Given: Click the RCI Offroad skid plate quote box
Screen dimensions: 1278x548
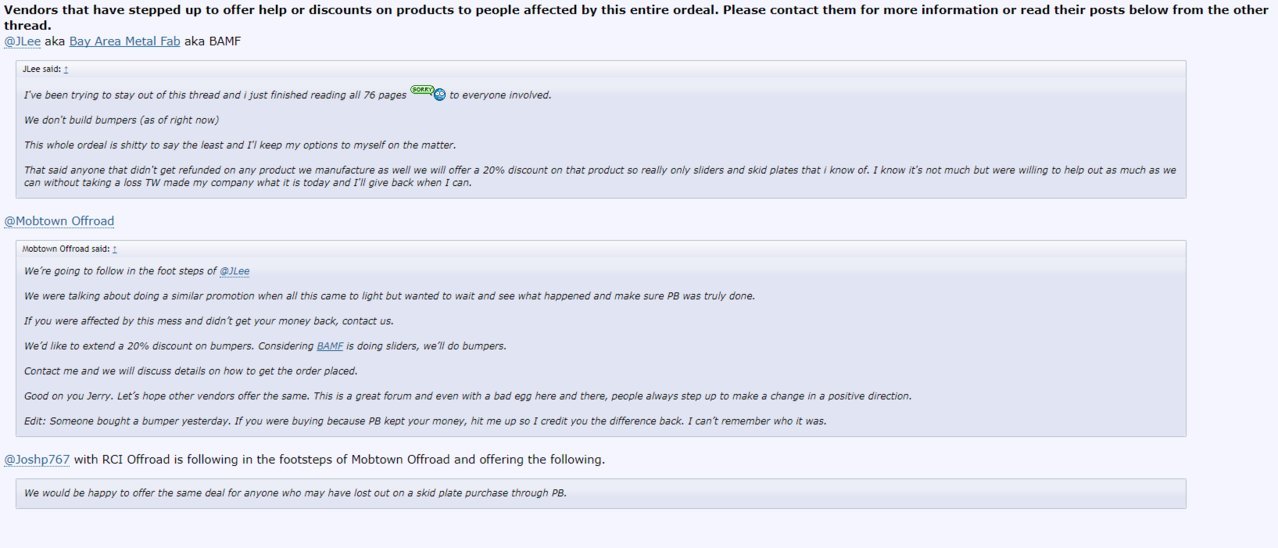Looking at the screenshot, I should coord(601,493).
